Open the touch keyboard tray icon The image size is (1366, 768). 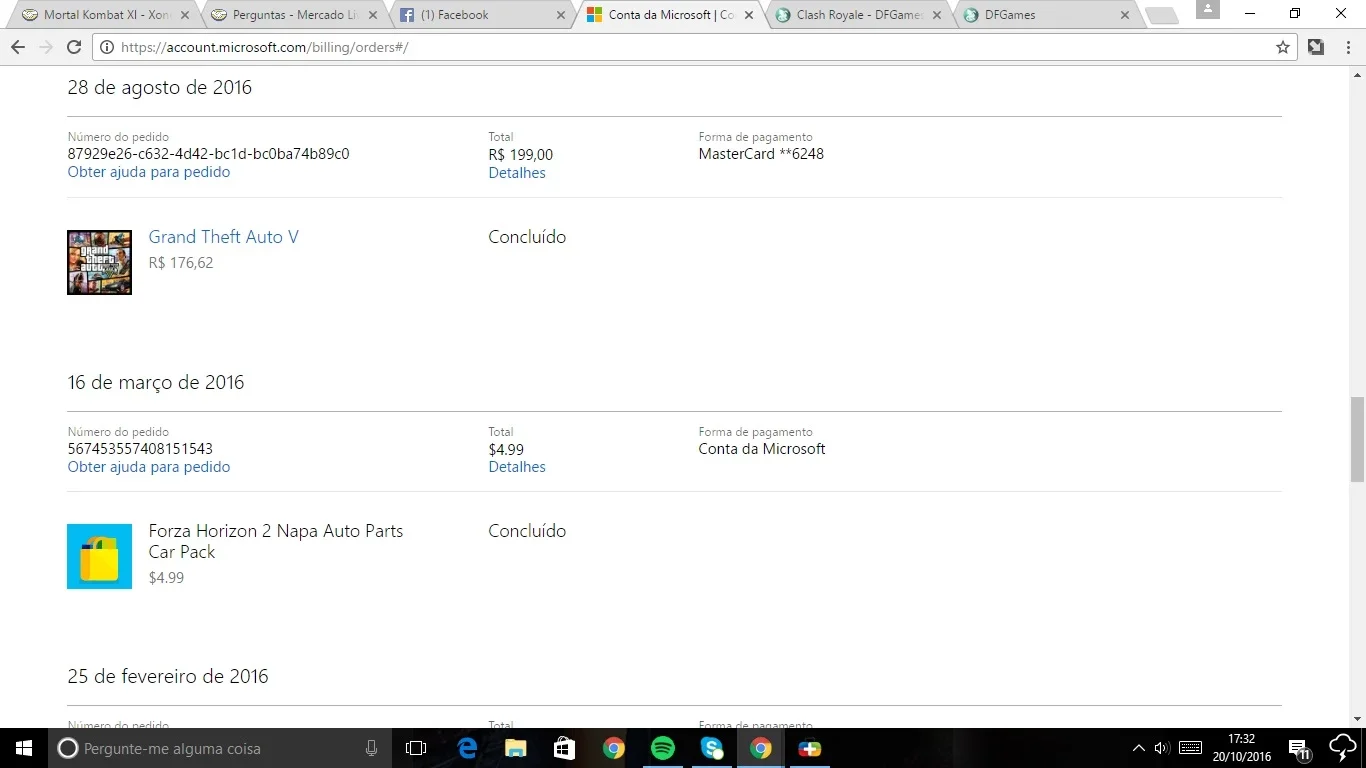click(x=1191, y=748)
